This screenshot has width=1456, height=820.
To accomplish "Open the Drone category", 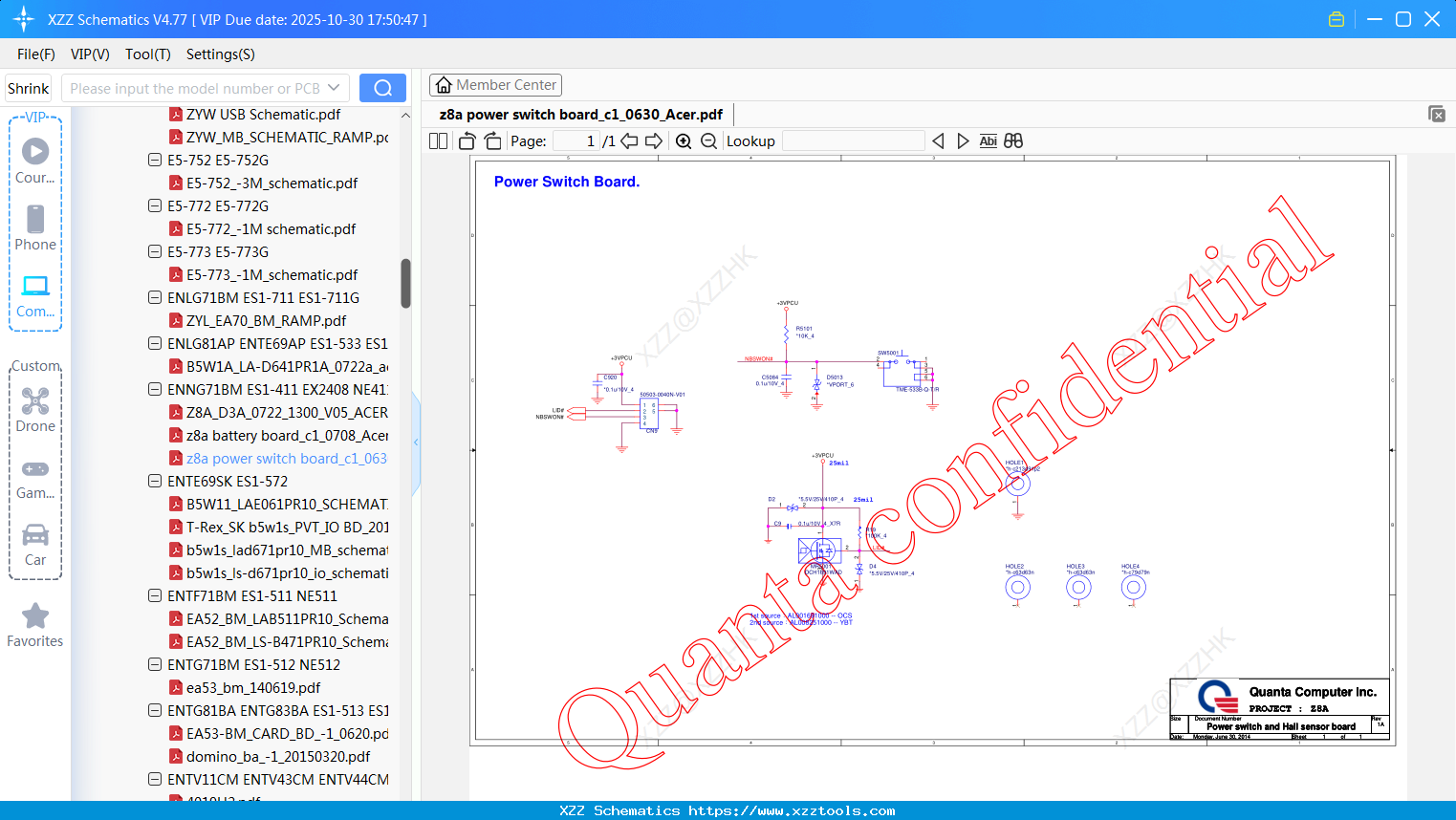I will coord(35,409).
